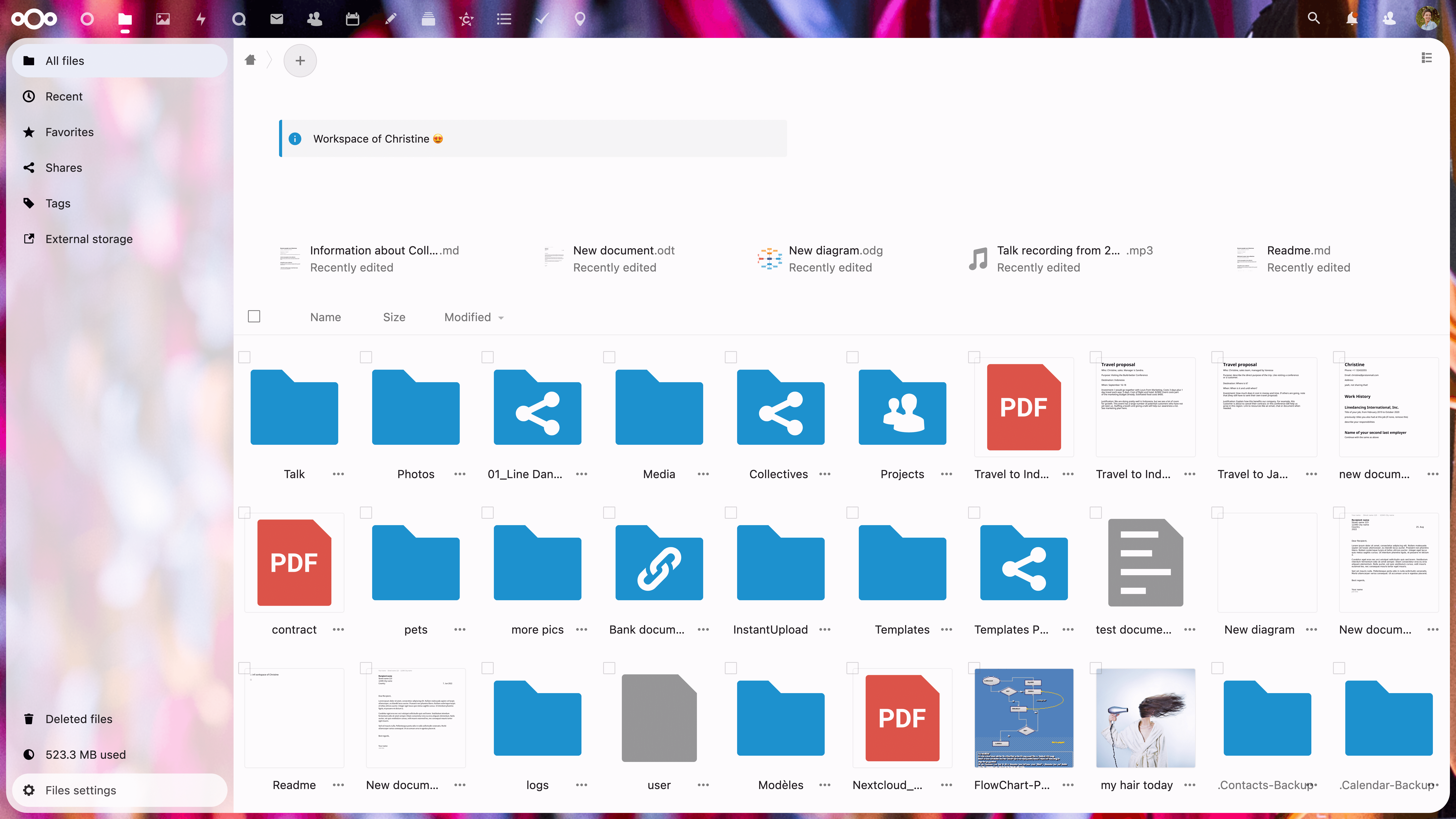The image size is (1456, 819).
Task: Check the Projects folder checkbox
Action: click(x=852, y=357)
